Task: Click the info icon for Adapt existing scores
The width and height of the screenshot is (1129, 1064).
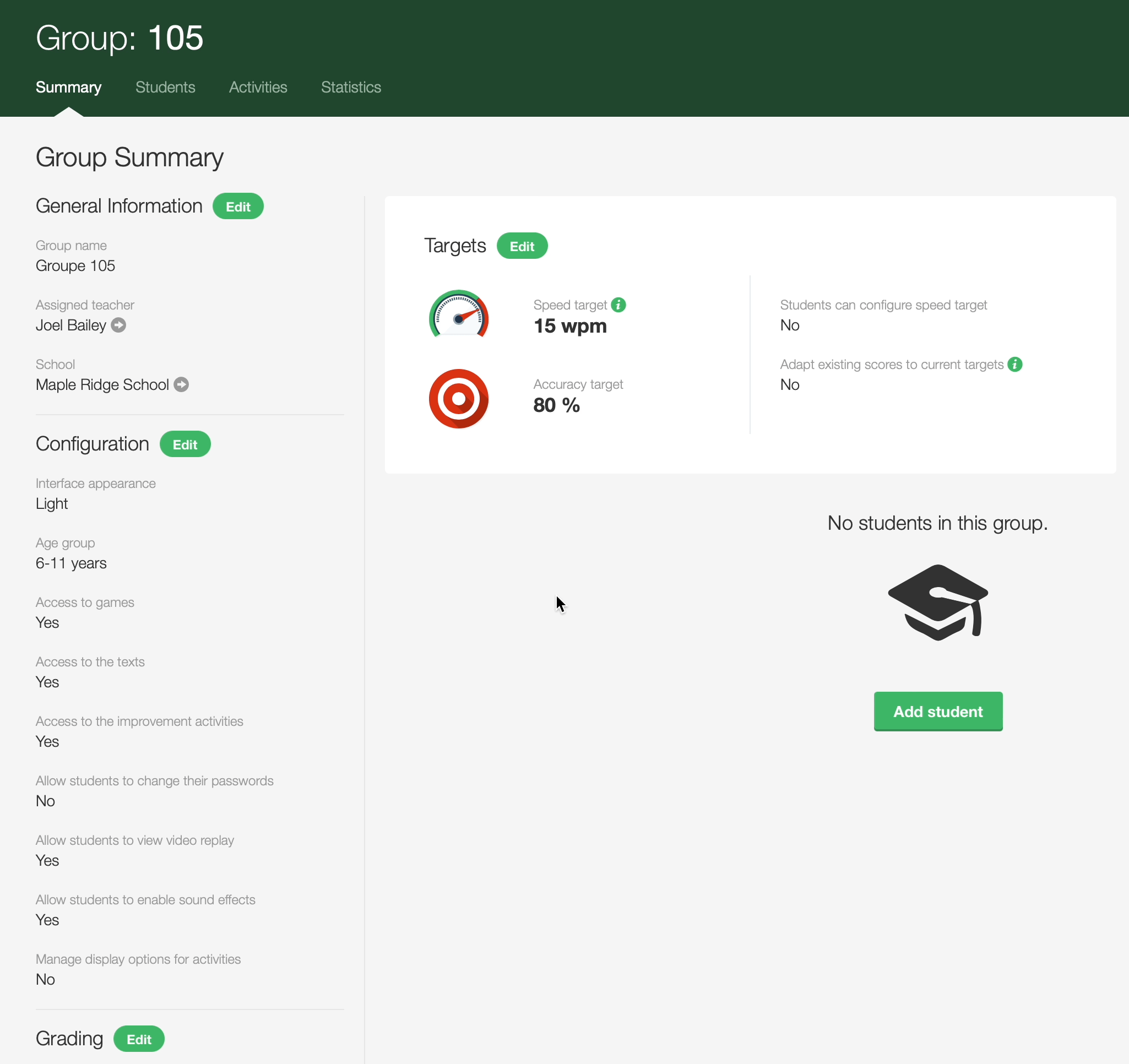Action: [x=1014, y=365]
